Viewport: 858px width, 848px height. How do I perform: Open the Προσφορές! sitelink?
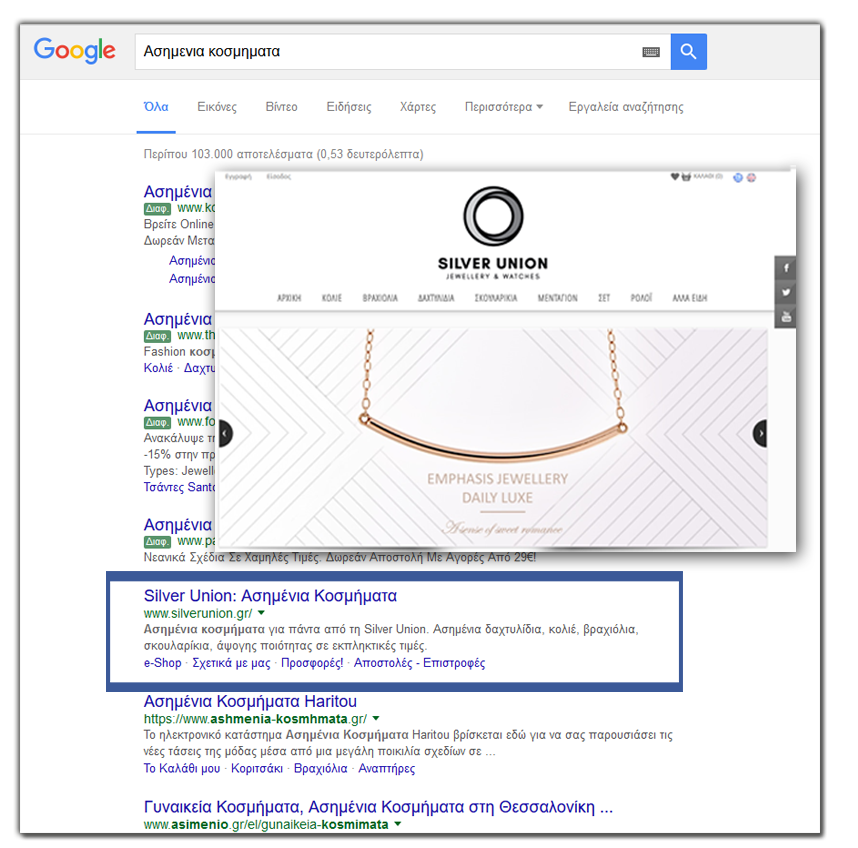(x=312, y=663)
